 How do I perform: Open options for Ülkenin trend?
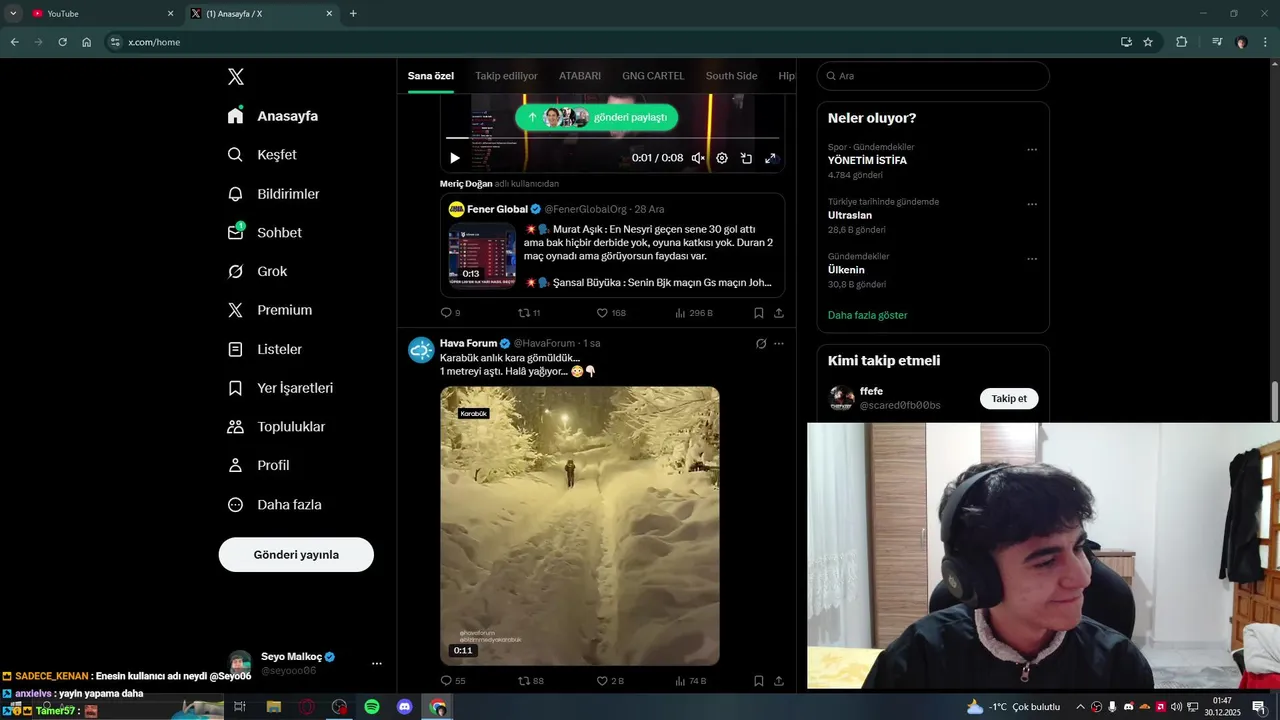click(x=1032, y=260)
